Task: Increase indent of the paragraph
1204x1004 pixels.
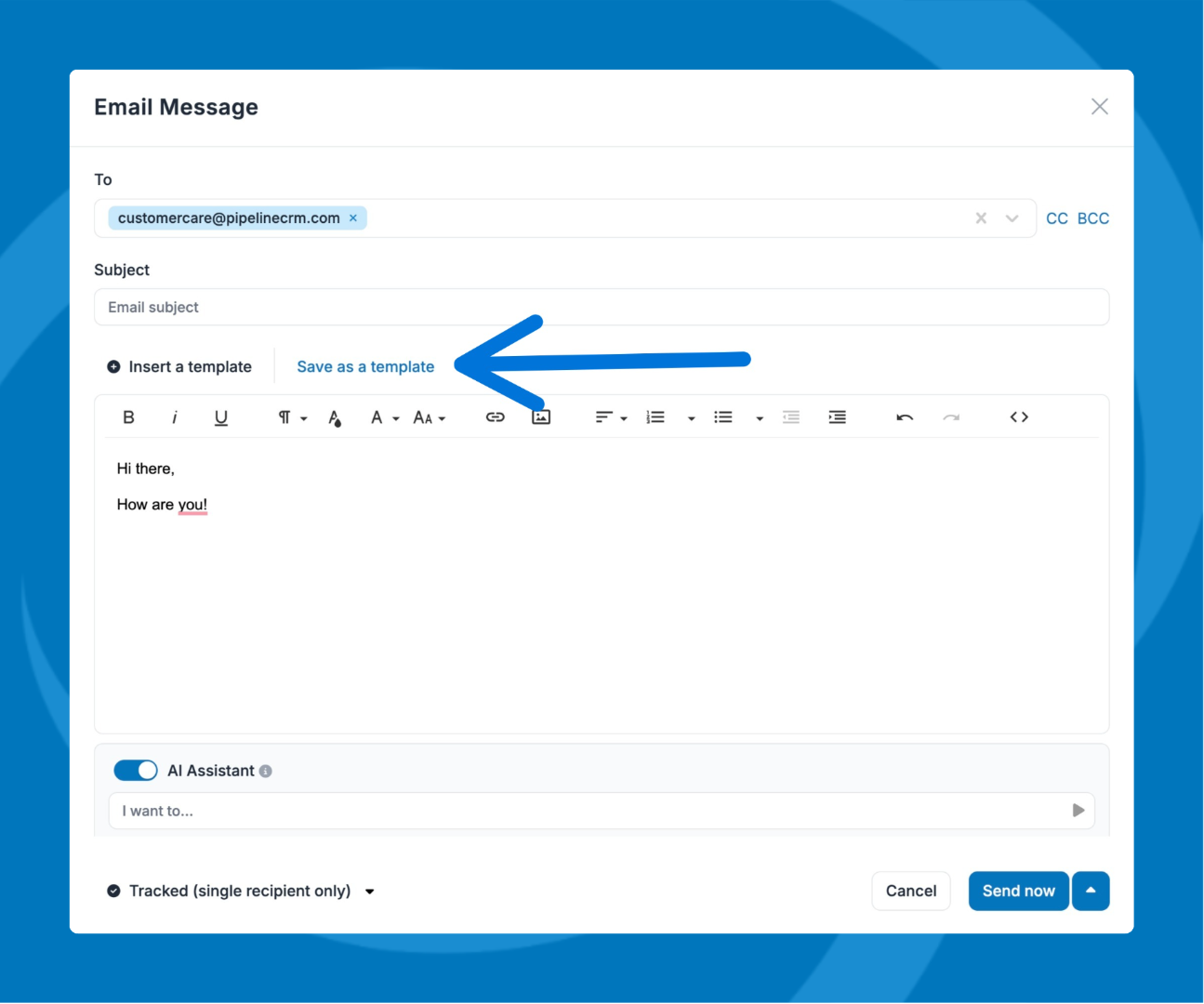Action: (x=837, y=417)
